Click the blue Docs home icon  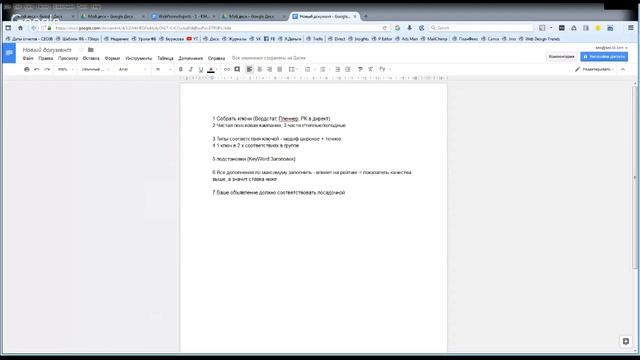tap(9, 53)
